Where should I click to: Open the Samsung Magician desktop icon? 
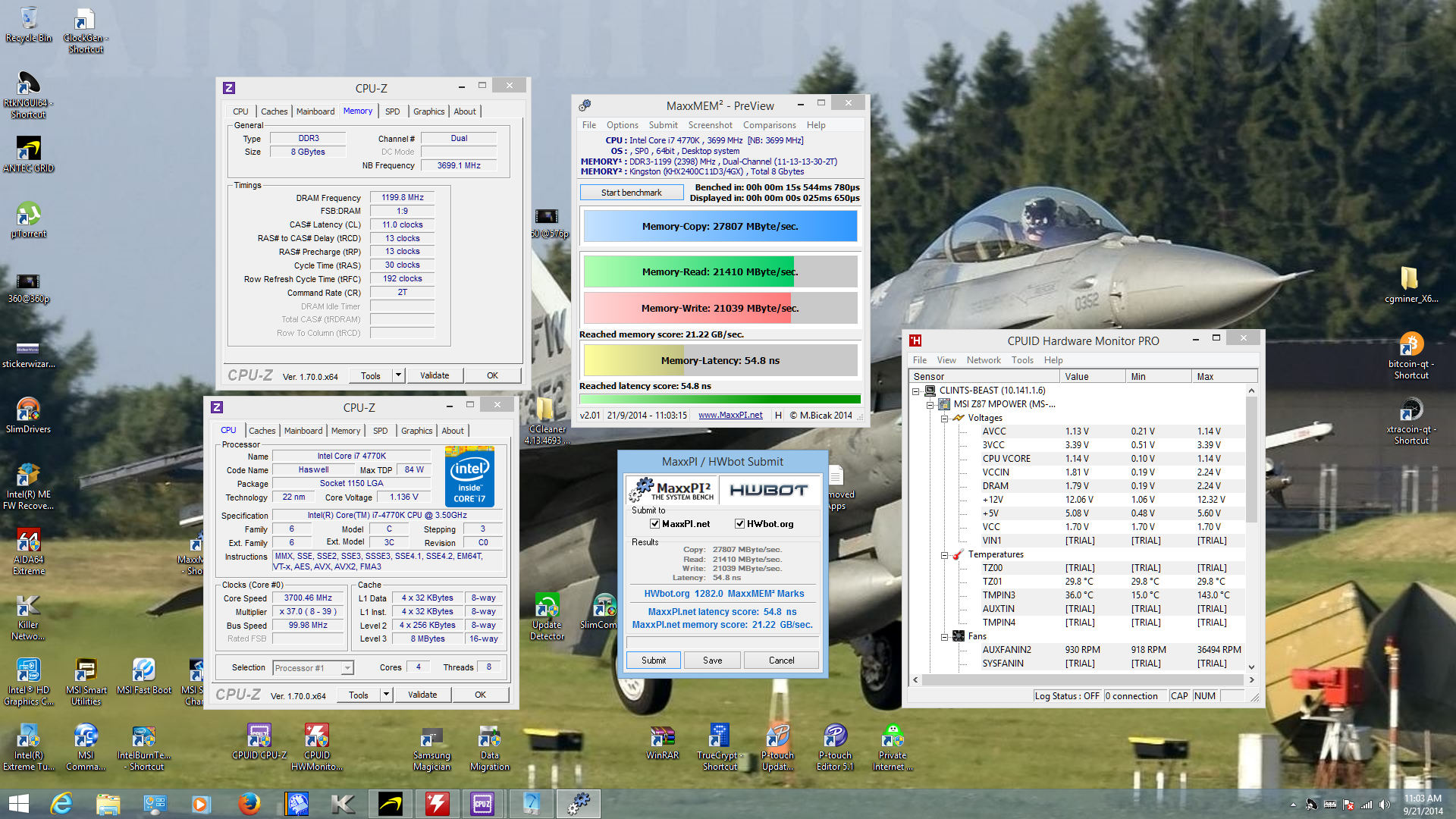pyautogui.click(x=431, y=747)
